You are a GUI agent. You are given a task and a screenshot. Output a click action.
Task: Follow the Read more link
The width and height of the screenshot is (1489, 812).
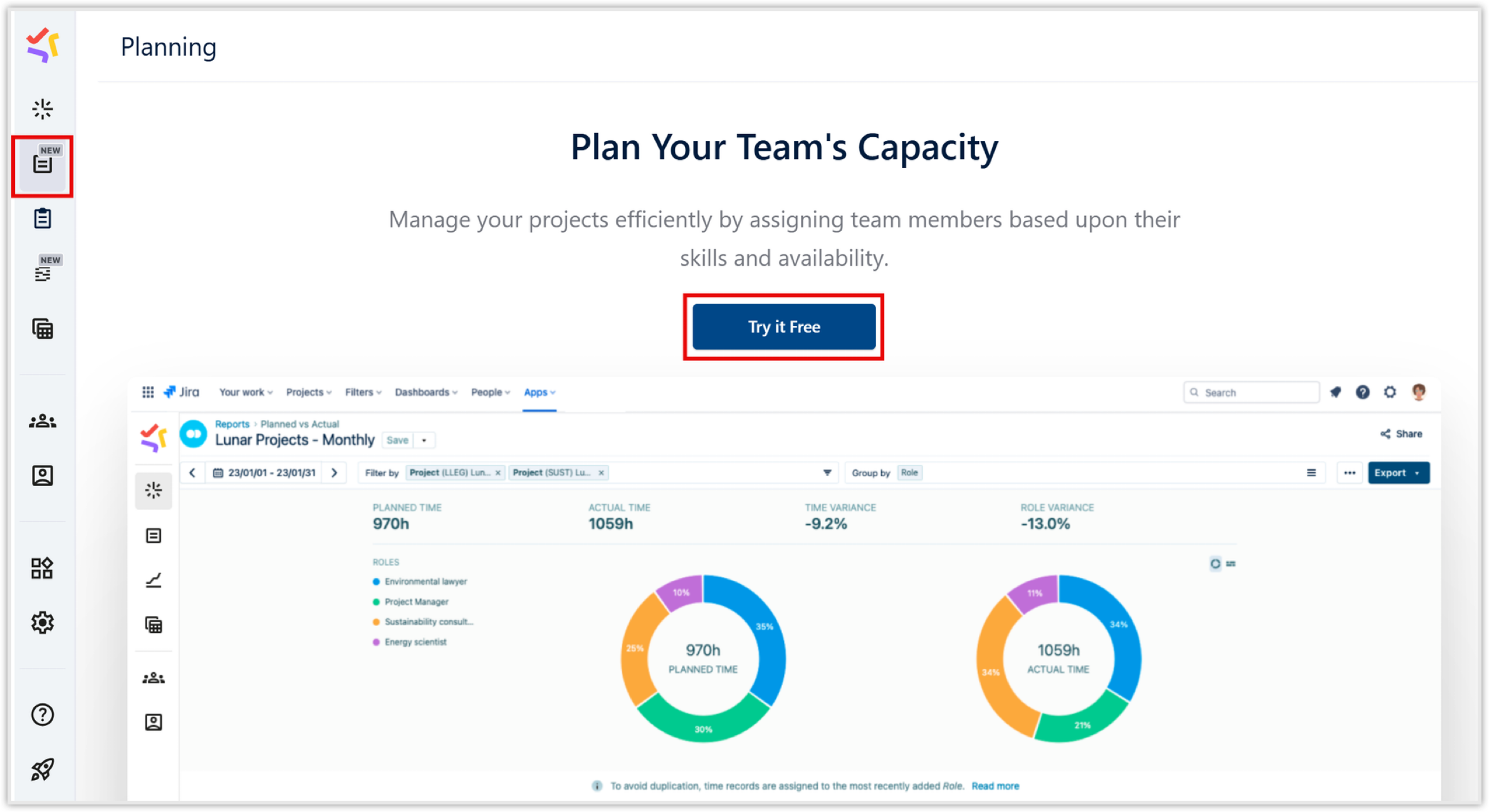(x=995, y=786)
